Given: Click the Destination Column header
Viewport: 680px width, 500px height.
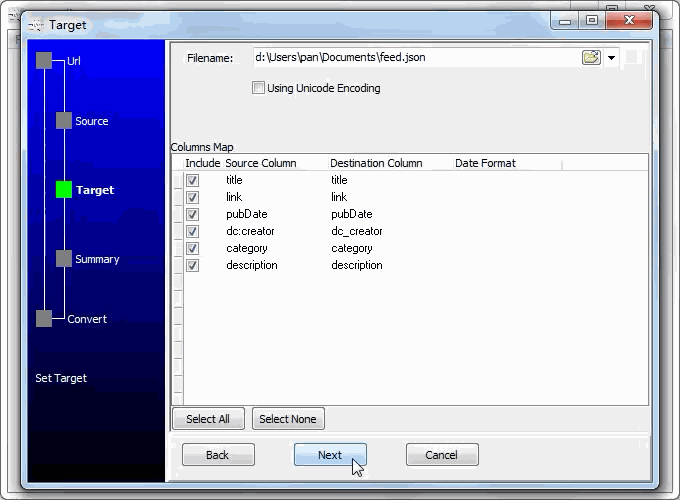Looking at the screenshot, I should (376, 163).
